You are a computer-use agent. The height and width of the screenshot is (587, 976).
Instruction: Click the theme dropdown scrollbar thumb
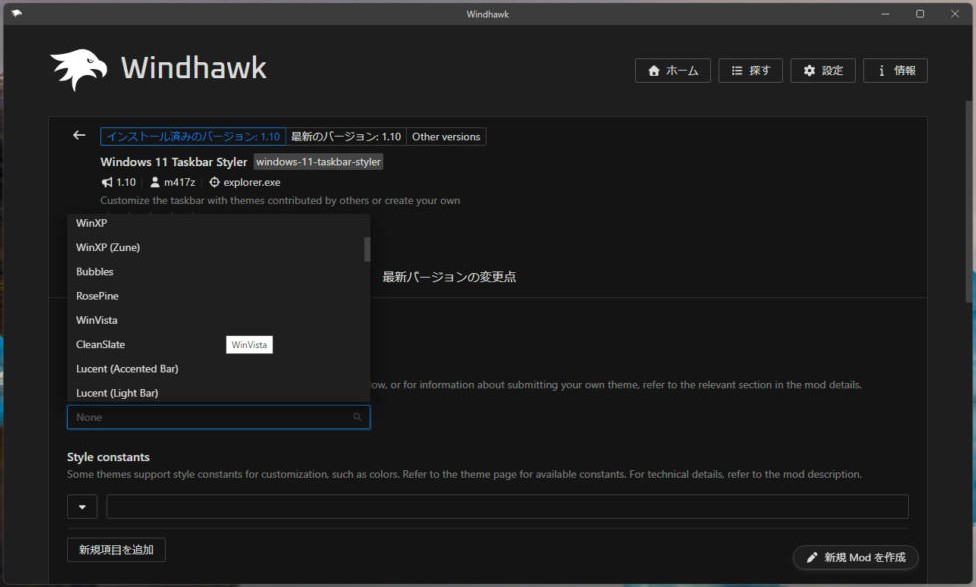point(367,249)
